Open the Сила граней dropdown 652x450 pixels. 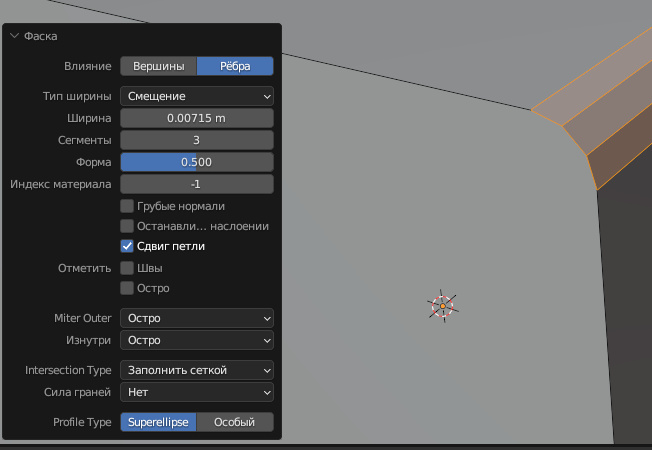click(197, 392)
